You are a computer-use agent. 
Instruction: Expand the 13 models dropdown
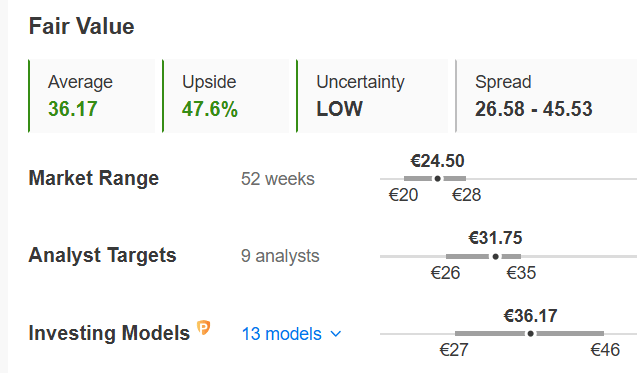pyautogui.click(x=291, y=334)
